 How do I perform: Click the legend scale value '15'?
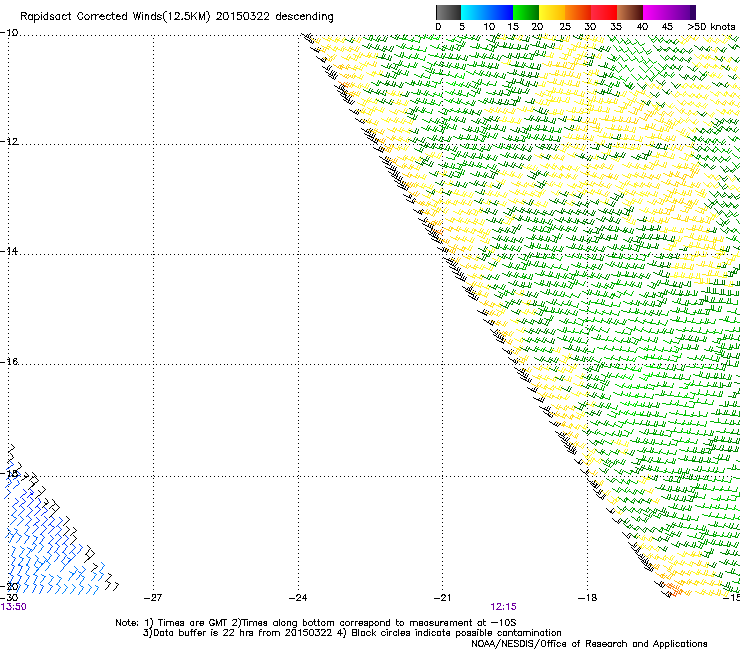(513, 27)
